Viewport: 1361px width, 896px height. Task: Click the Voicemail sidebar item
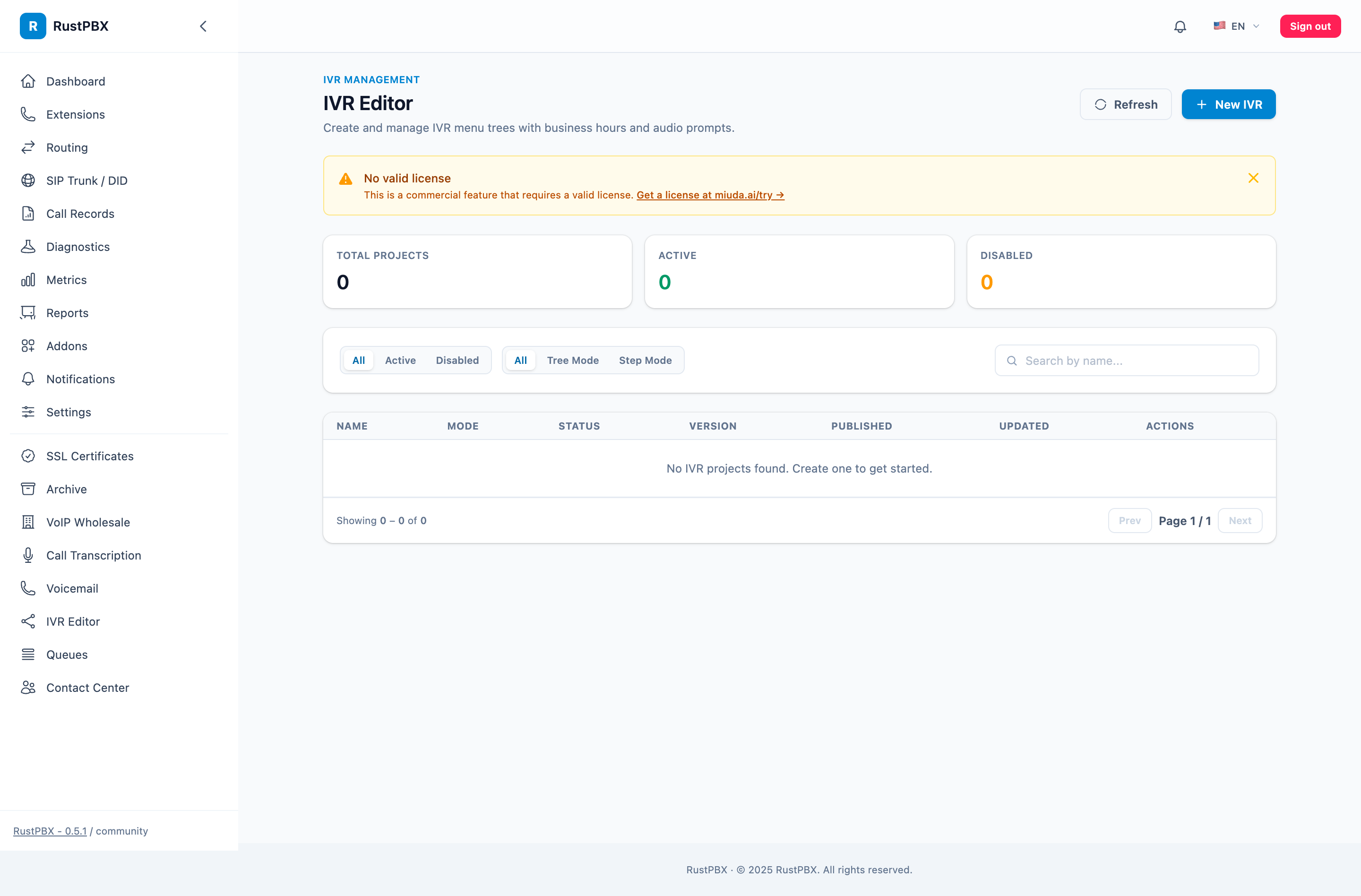pyautogui.click(x=119, y=588)
